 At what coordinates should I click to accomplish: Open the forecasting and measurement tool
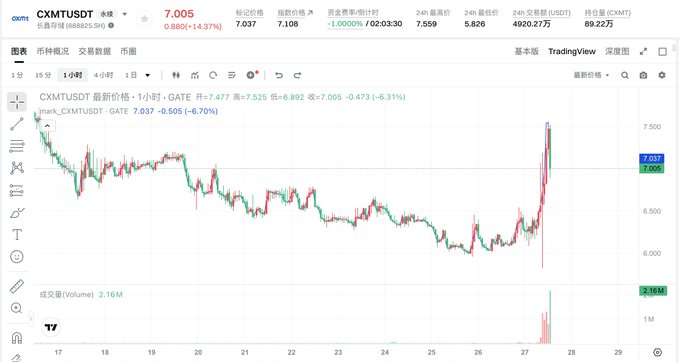[x=17, y=190]
